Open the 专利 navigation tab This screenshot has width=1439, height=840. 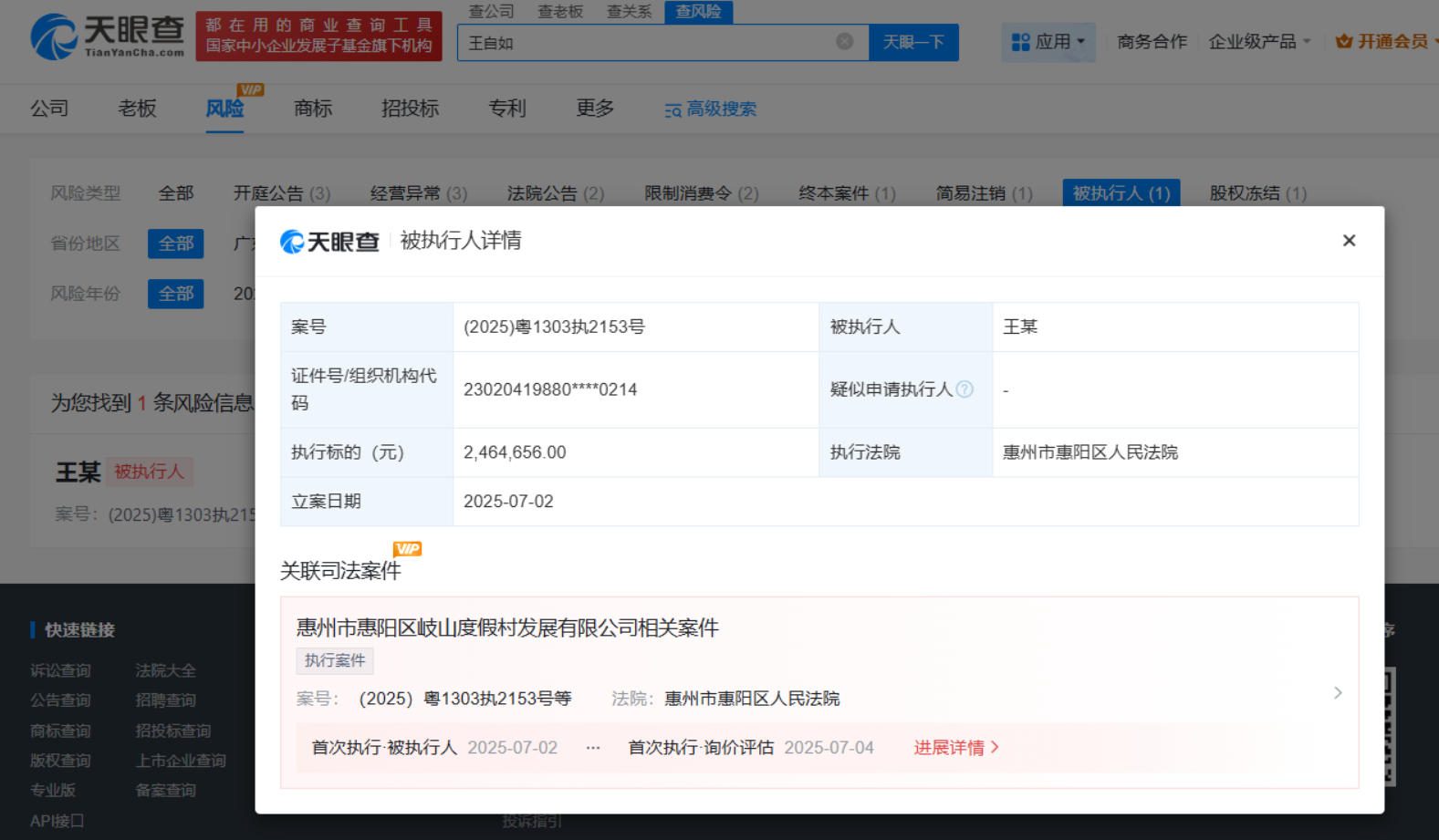point(507,109)
